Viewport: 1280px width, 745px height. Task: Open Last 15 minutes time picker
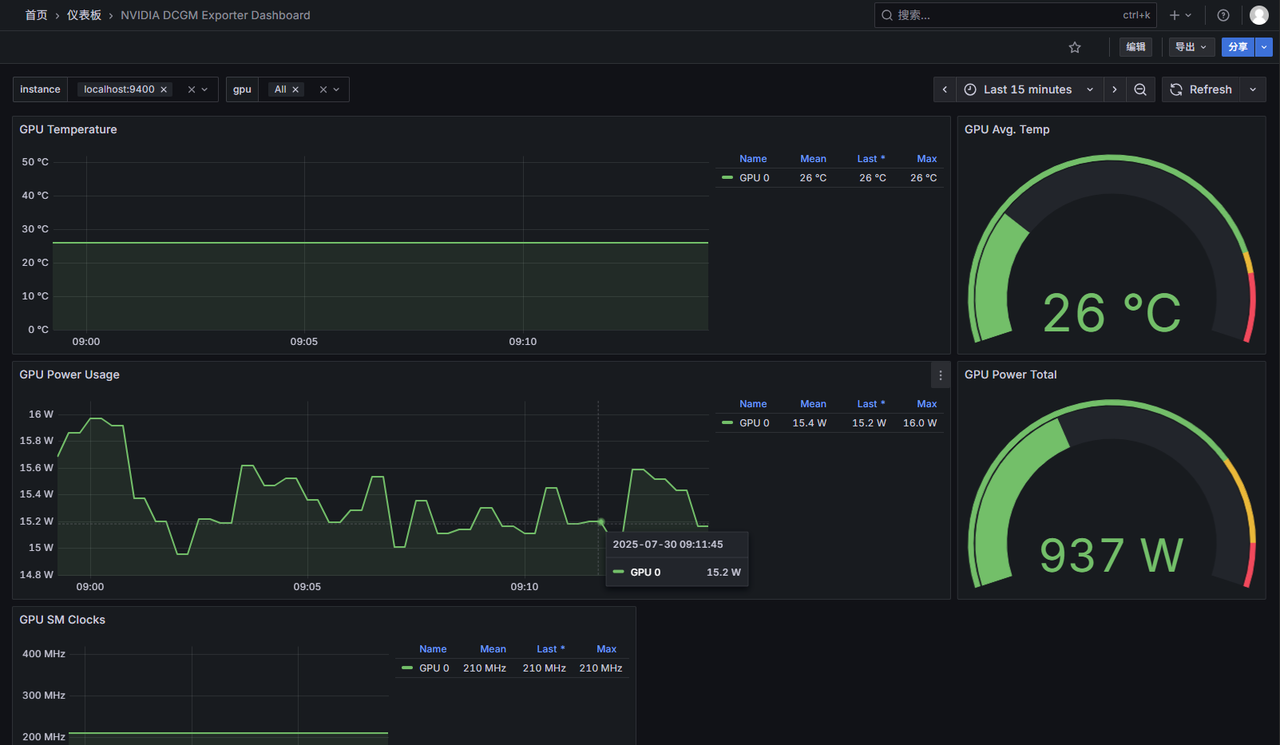coord(1029,90)
